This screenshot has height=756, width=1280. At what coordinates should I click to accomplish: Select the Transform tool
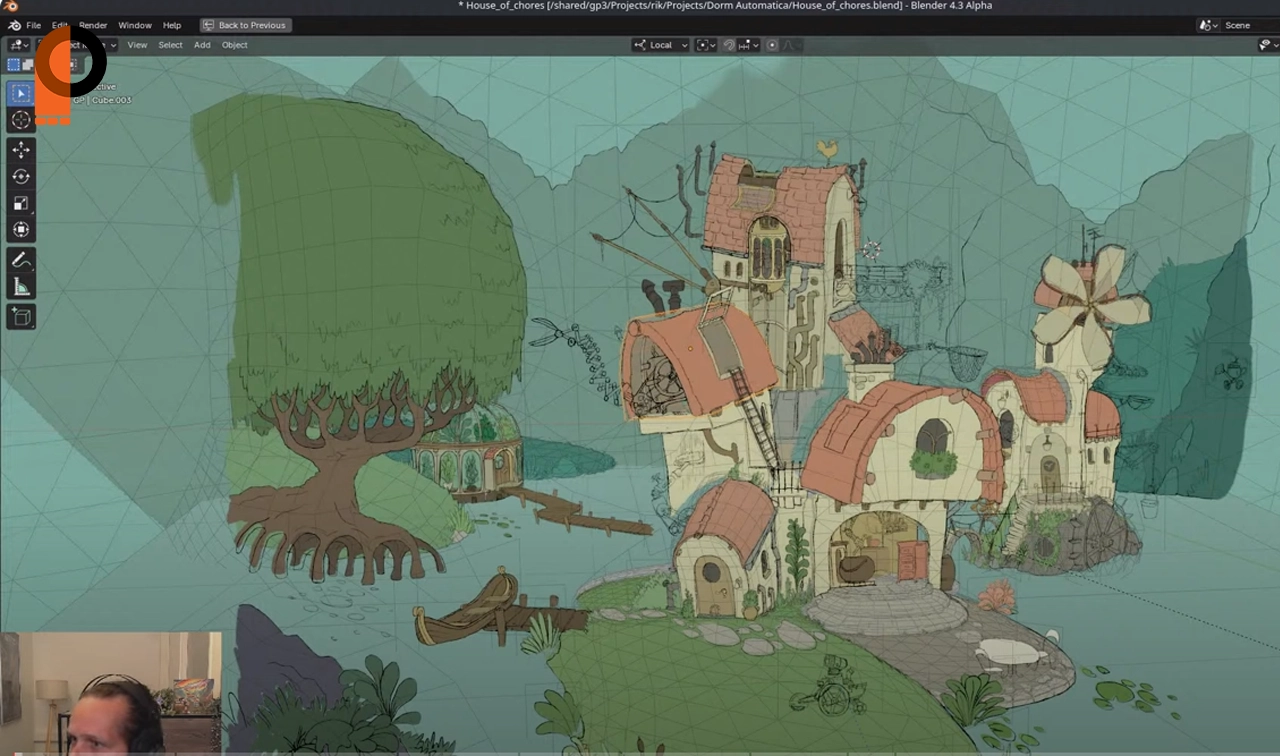(x=20, y=231)
